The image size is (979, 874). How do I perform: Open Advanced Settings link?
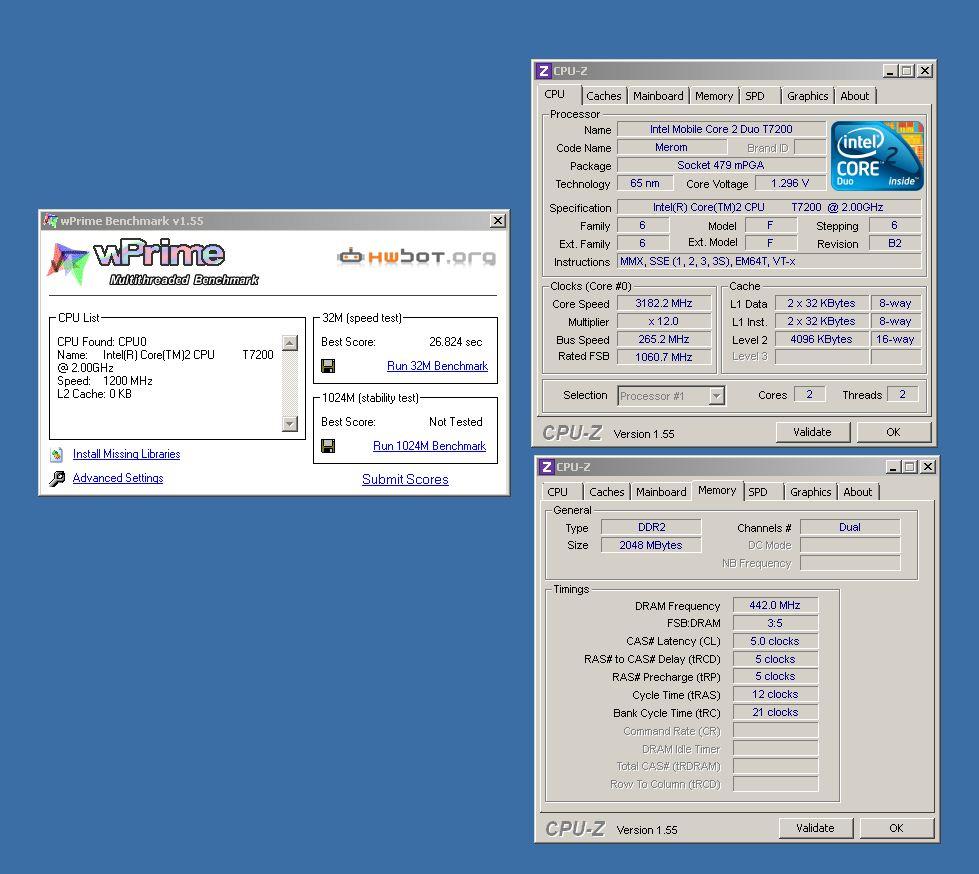pyautogui.click(x=118, y=478)
